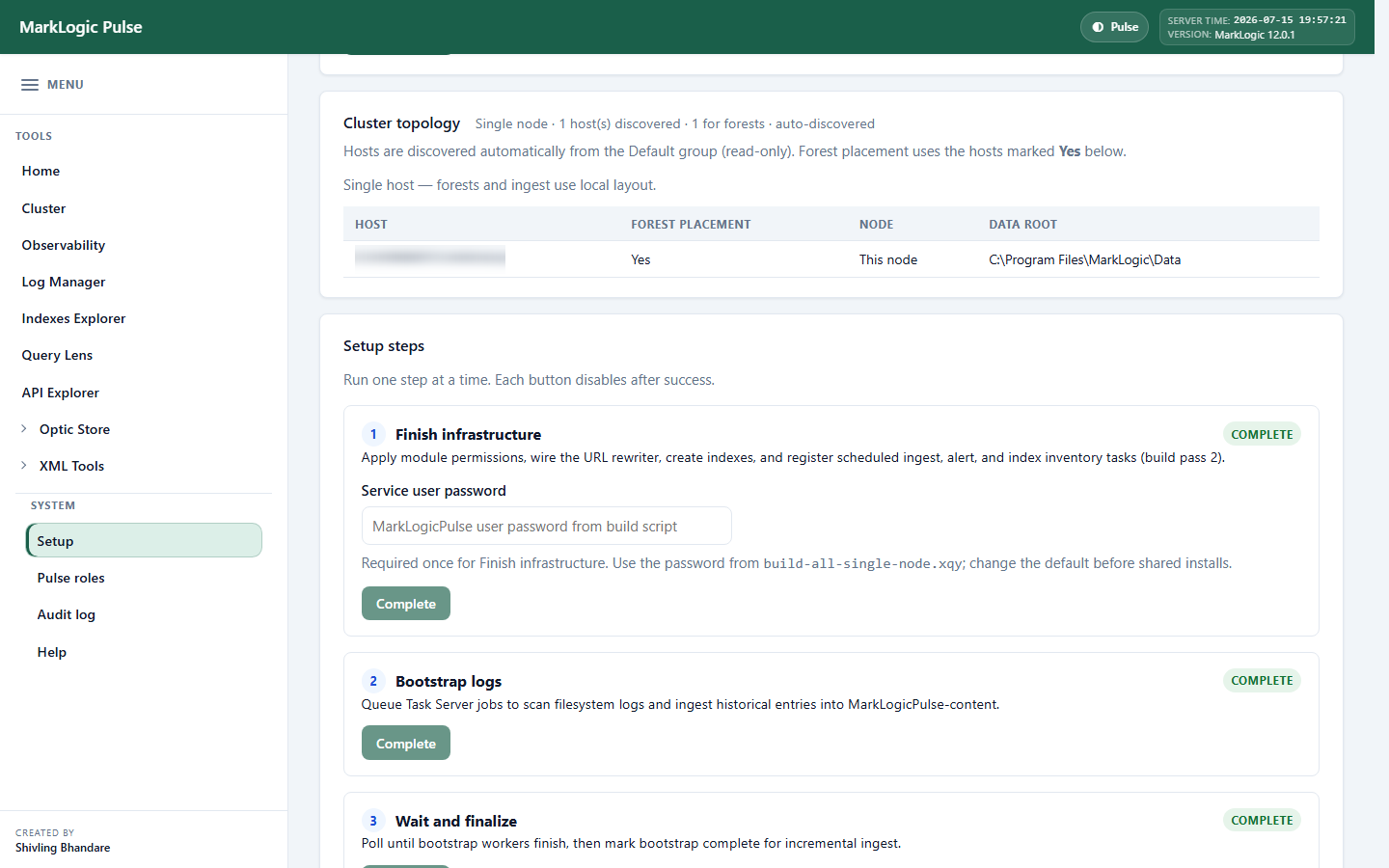
Task: Click COMPLETE status badge for Bootstrap logs
Action: [1262, 680]
